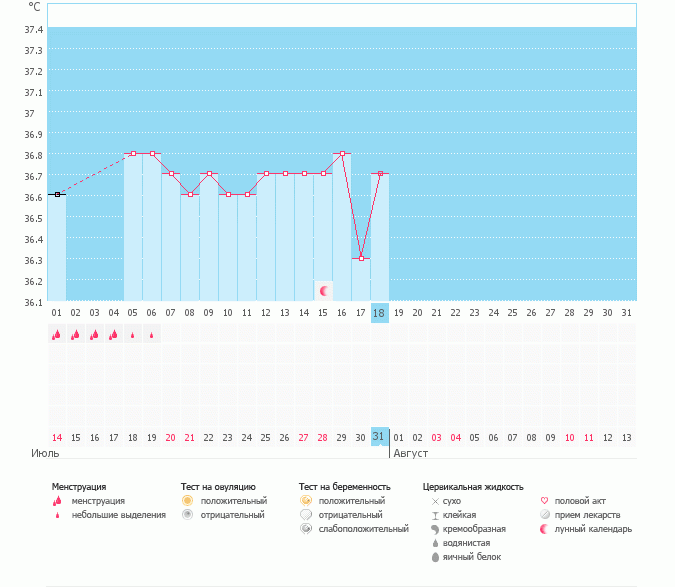Click the прием лекарств medication legend icon

(x=544, y=515)
